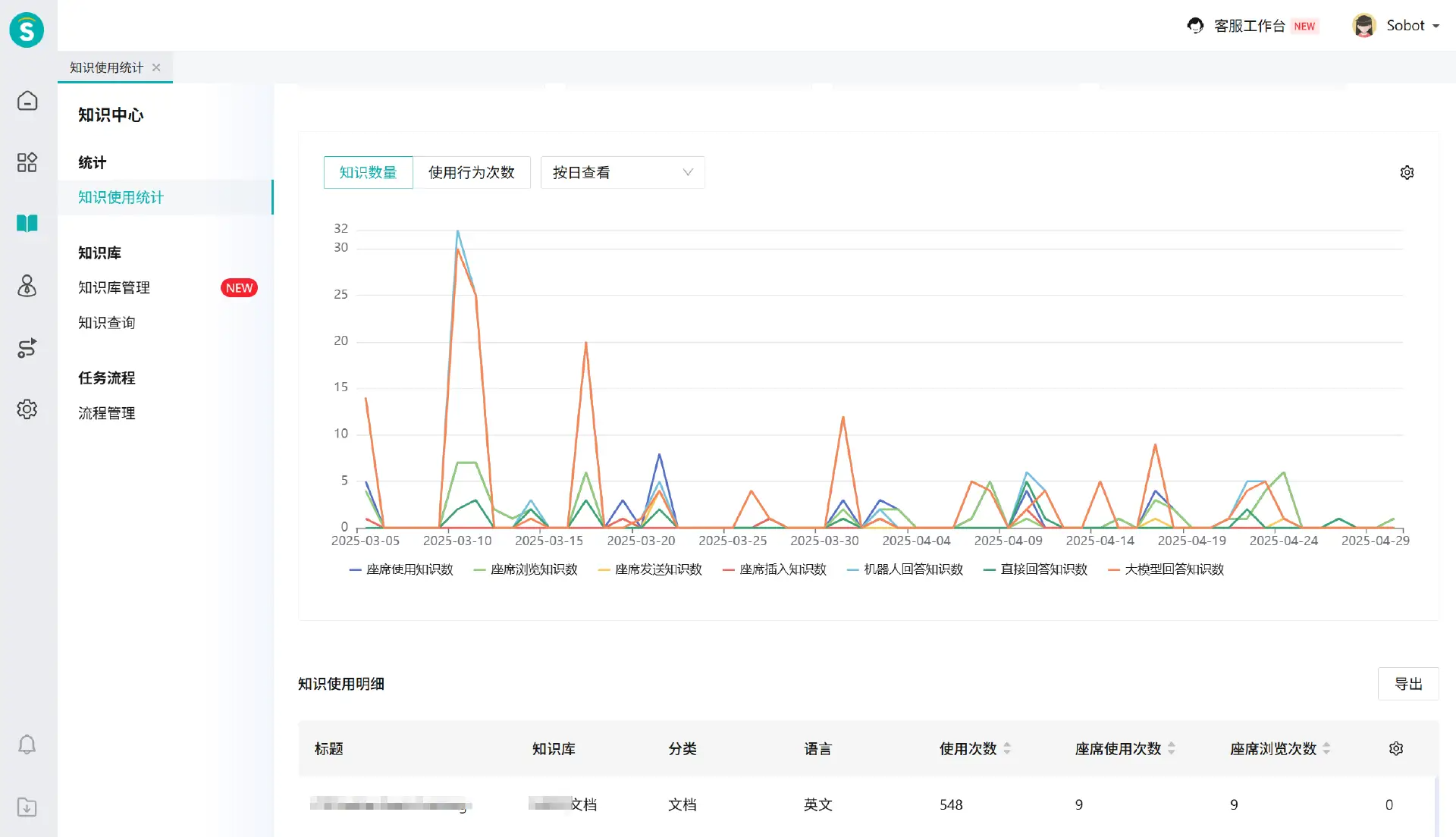Open the home icon in sidebar

(x=27, y=101)
